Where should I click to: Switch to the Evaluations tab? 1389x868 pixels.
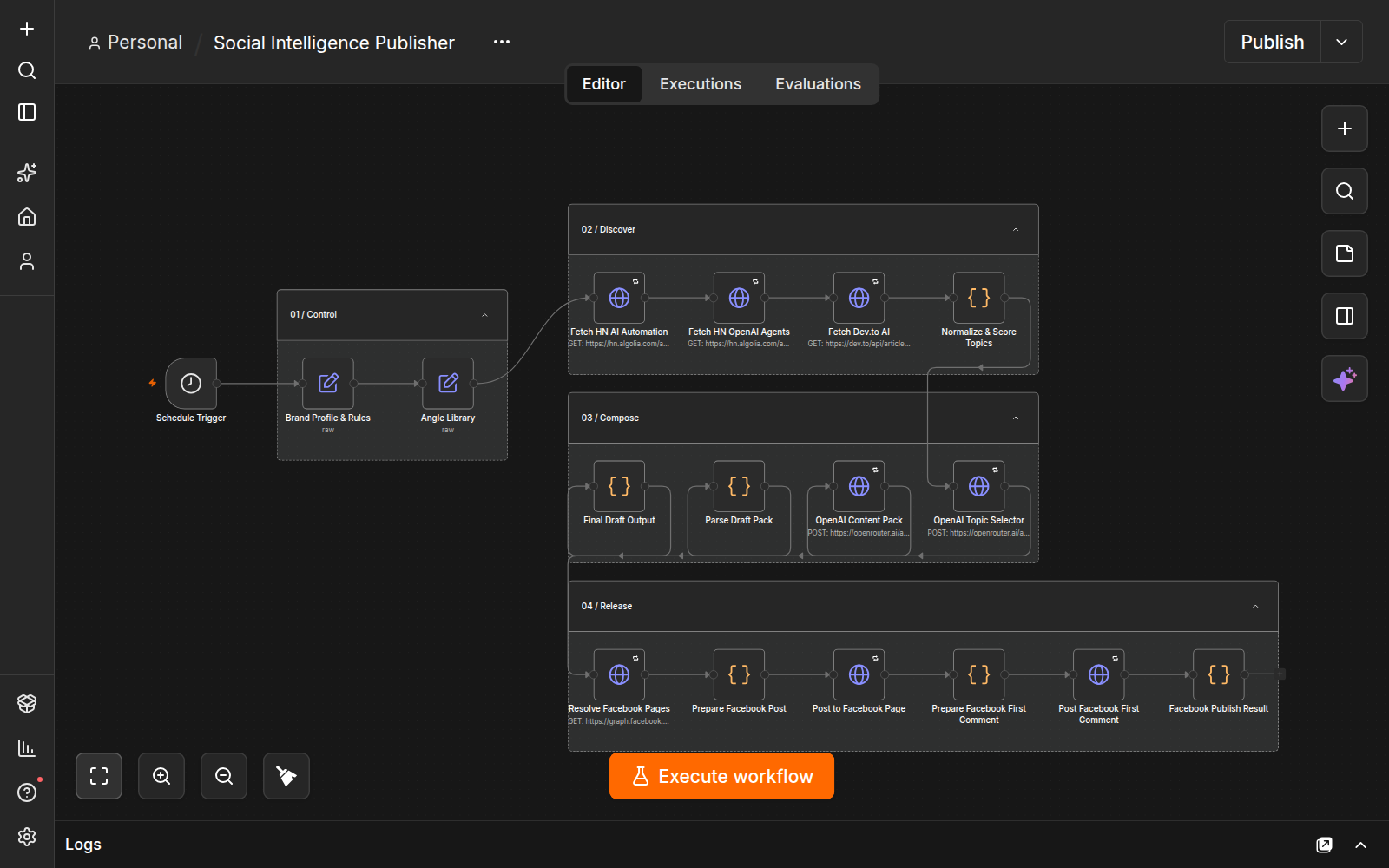[x=818, y=84]
